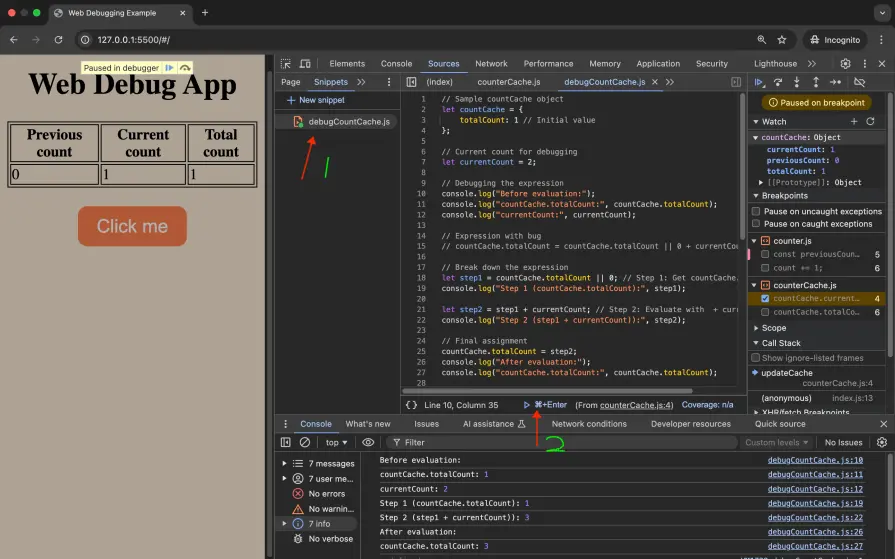Switch to the Network tab
Image resolution: width=895 pixels, height=559 pixels.
coord(491,63)
